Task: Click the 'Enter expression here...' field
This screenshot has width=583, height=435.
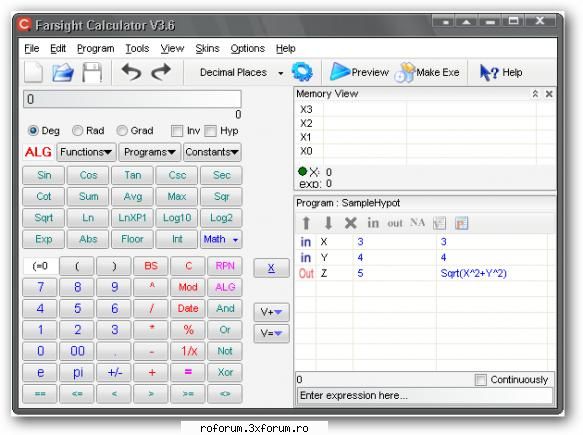Action: coord(424,395)
